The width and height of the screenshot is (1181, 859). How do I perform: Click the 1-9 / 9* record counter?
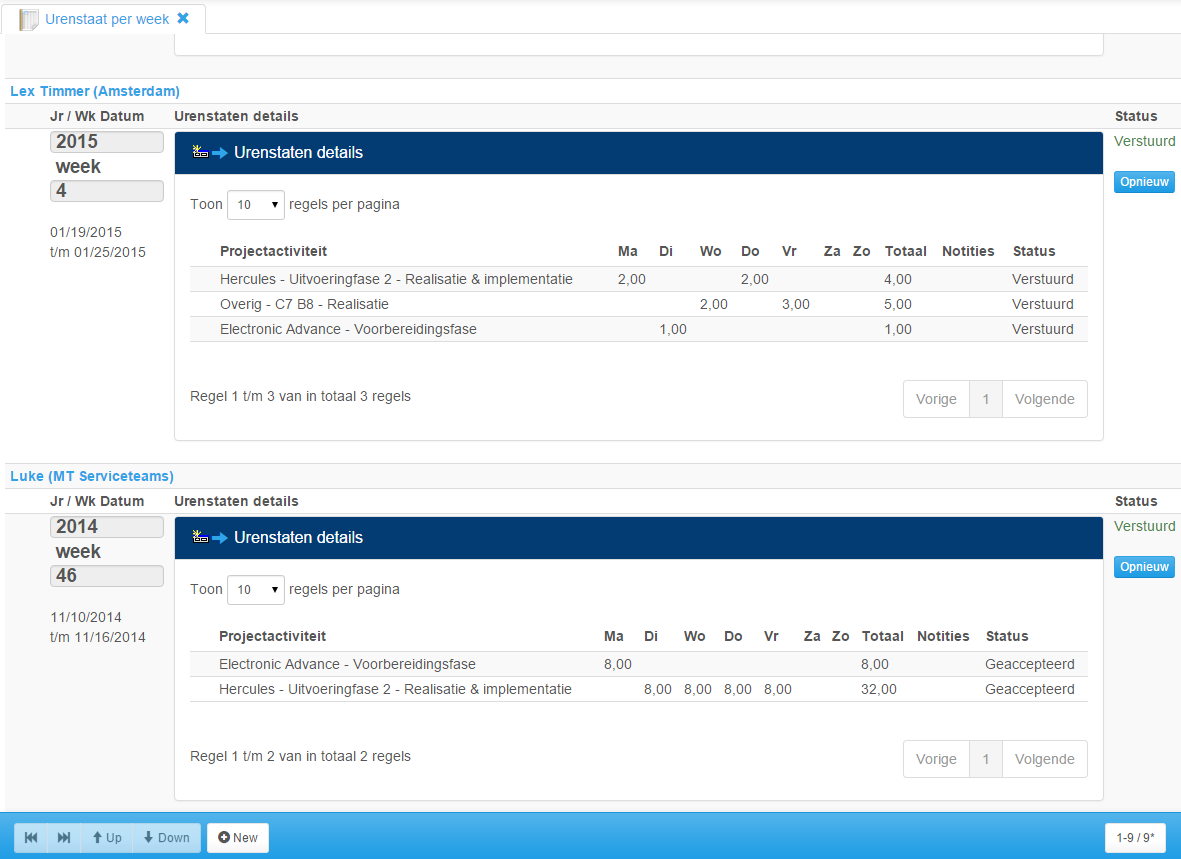[1137, 838]
